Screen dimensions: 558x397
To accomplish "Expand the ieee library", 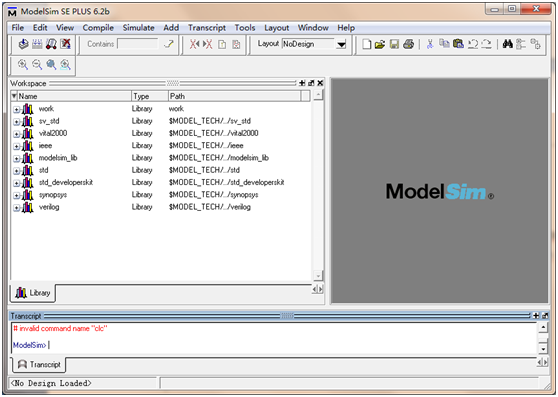I will 16,147.
